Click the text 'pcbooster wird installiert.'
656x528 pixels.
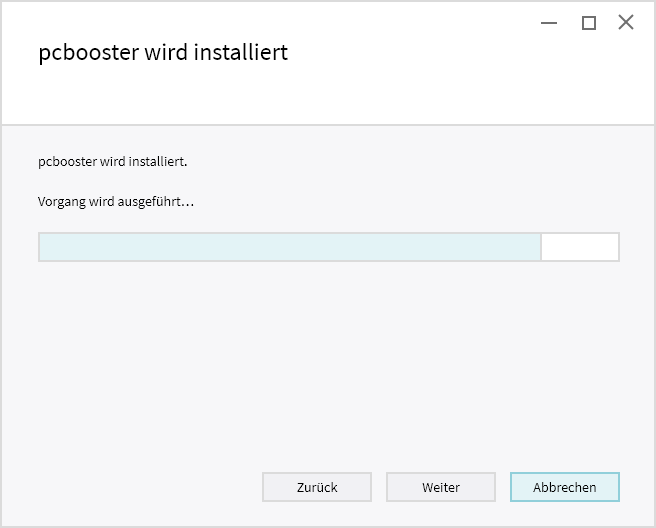(x=113, y=161)
